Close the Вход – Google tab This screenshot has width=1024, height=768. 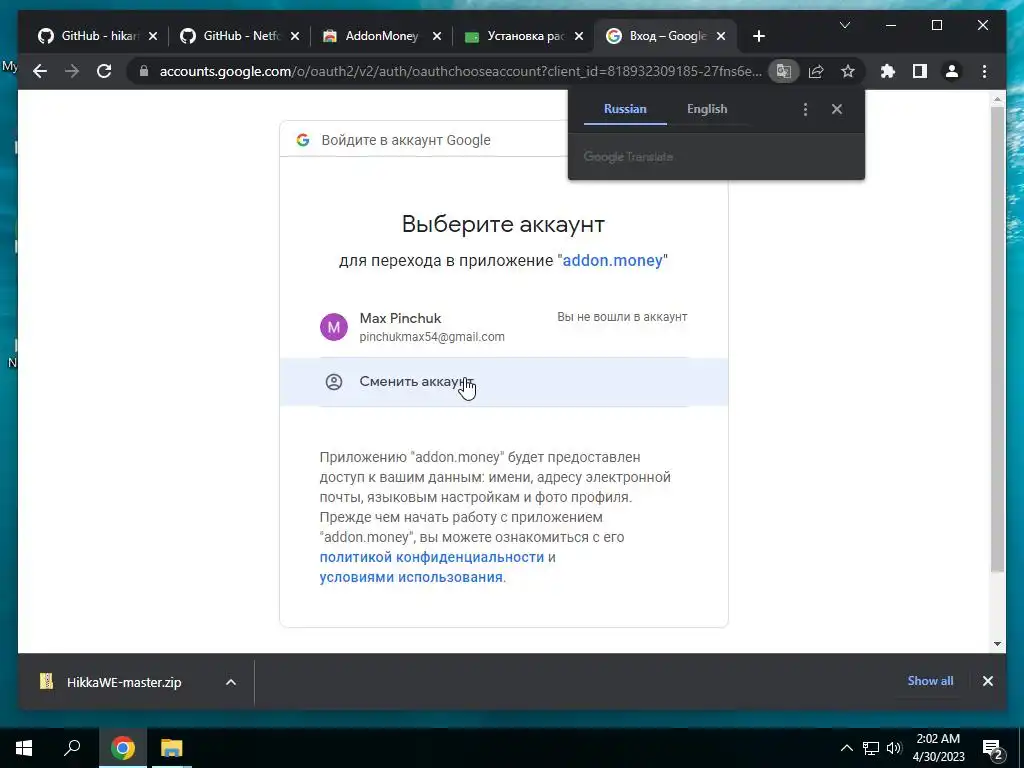coord(721,36)
